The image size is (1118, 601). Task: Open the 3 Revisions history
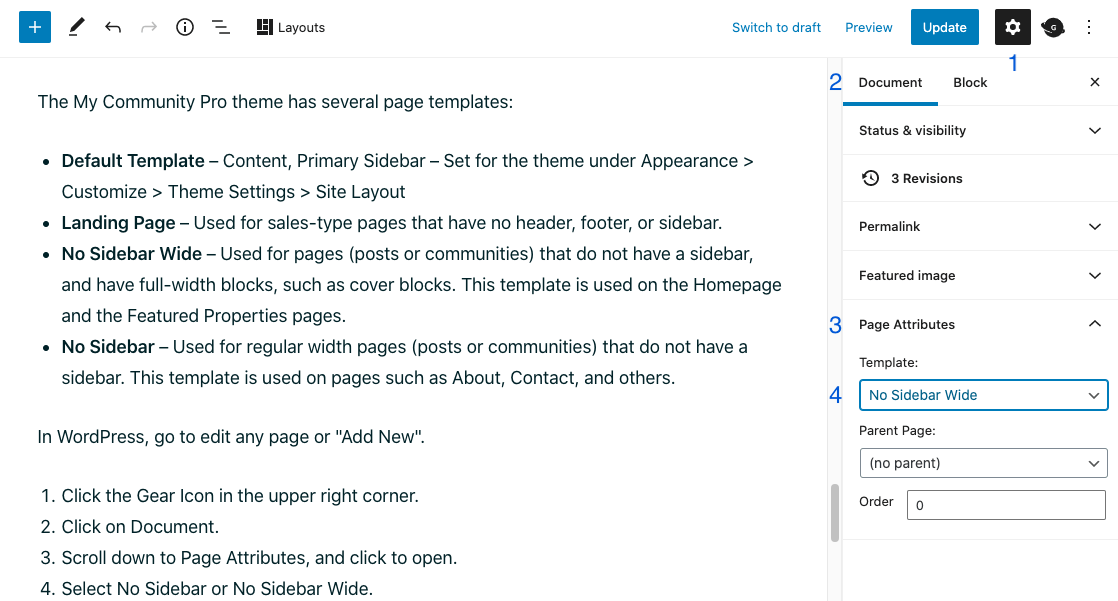tap(980, 178)
